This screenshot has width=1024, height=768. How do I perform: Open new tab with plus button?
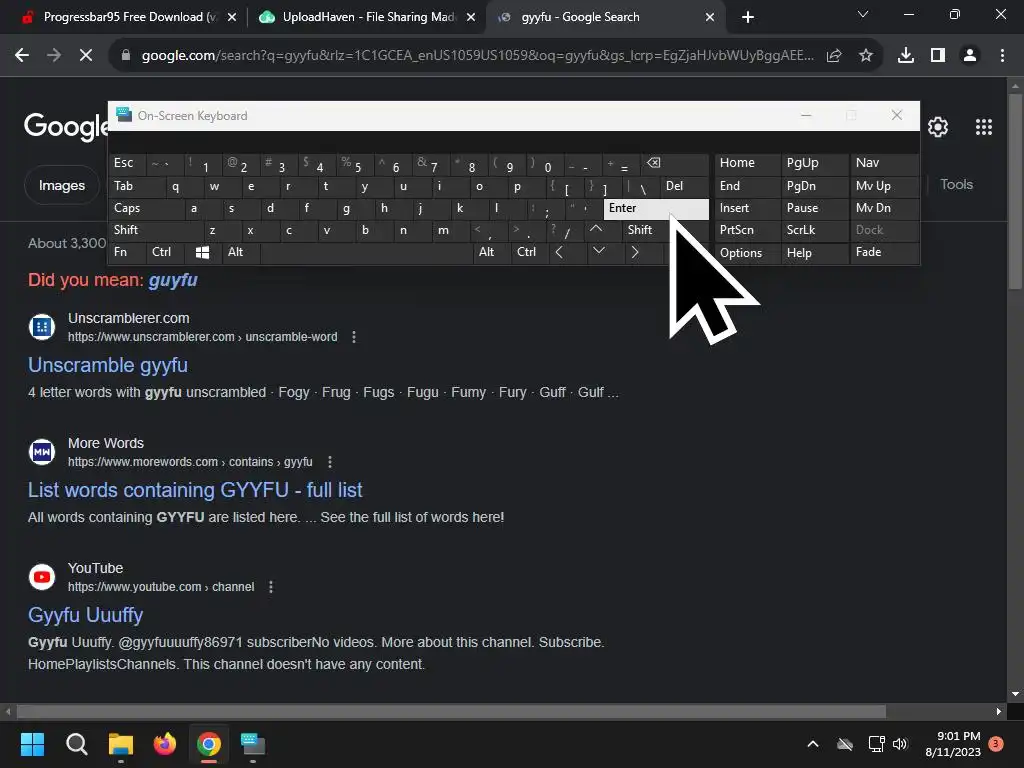[x=748, y=17]
